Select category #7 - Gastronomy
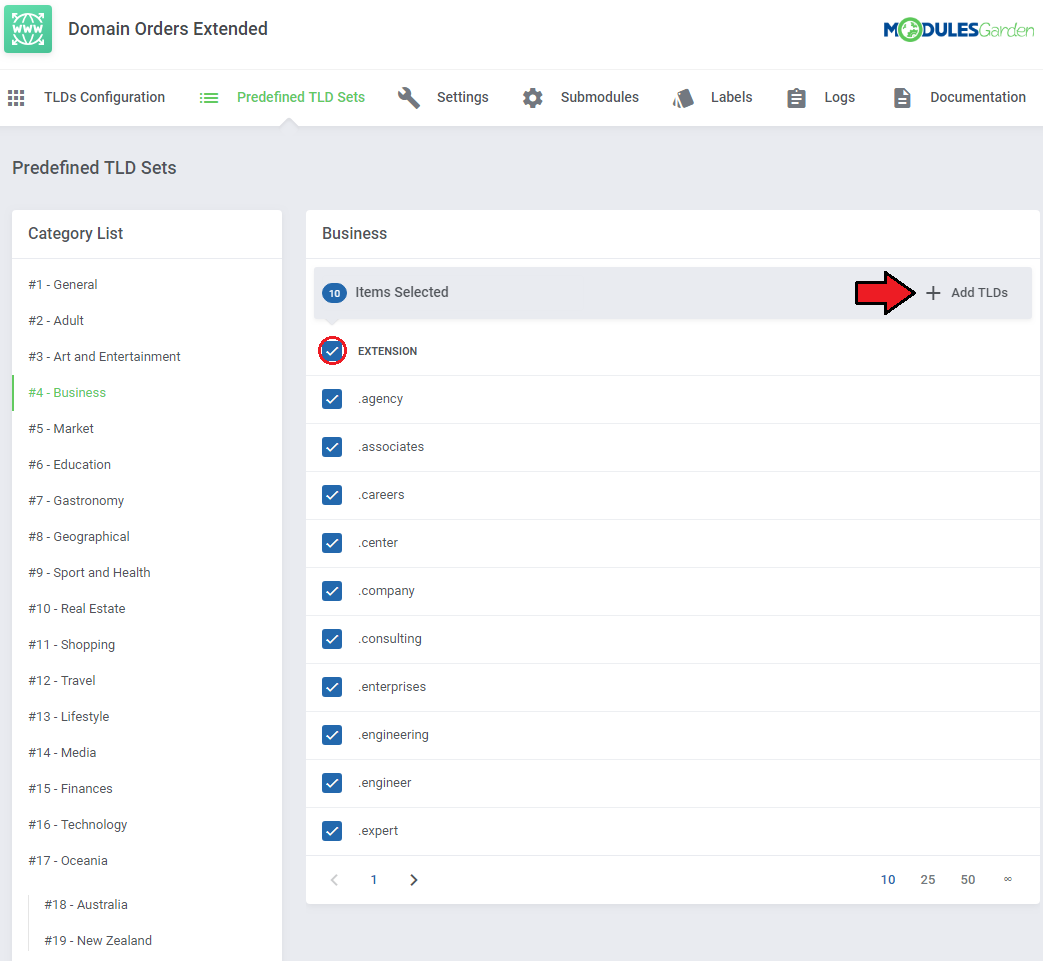 click(76, 501)
